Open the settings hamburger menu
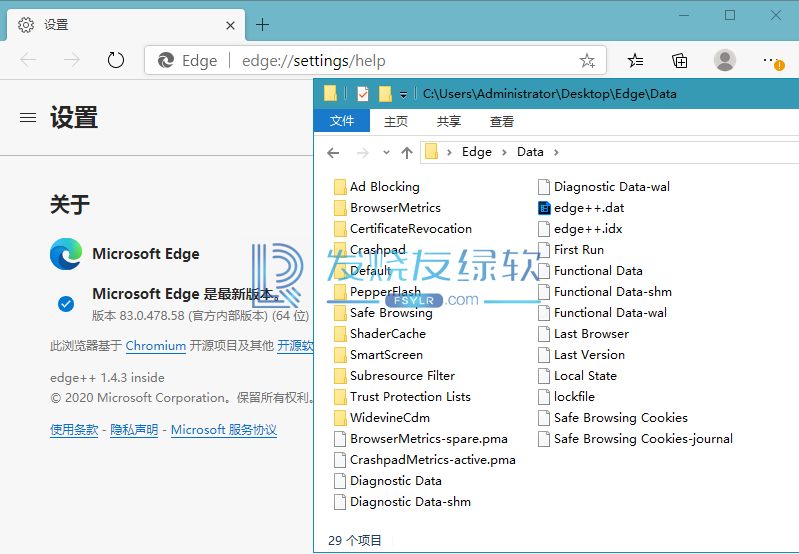This screenshot has width=799, height=554. point(28,118)
